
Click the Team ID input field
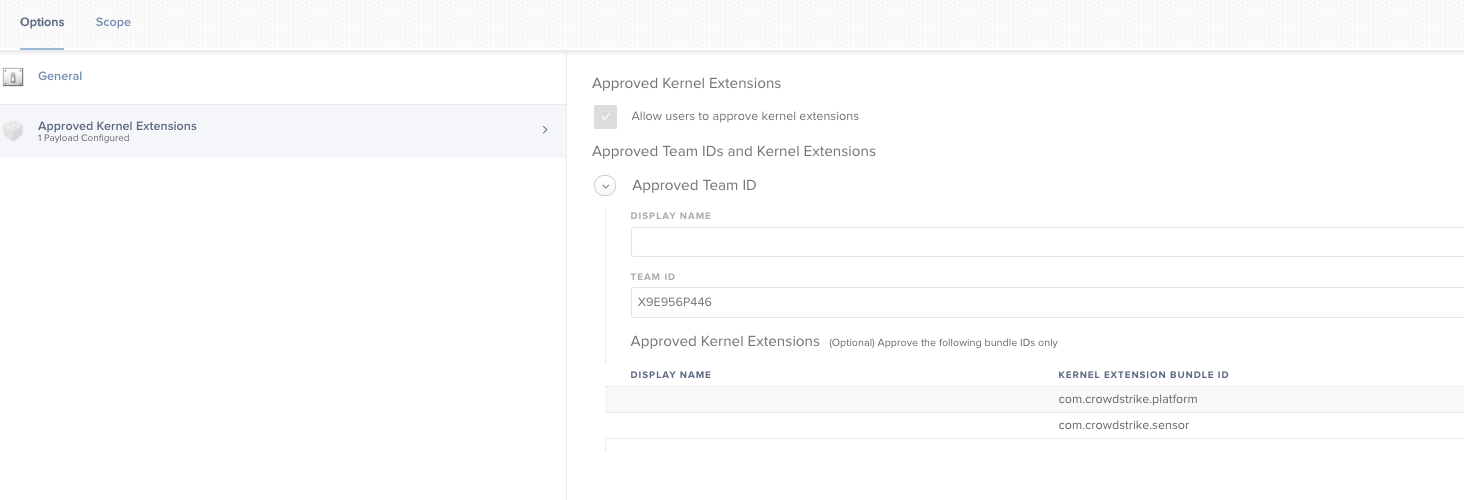click(x=1047, y=302)
